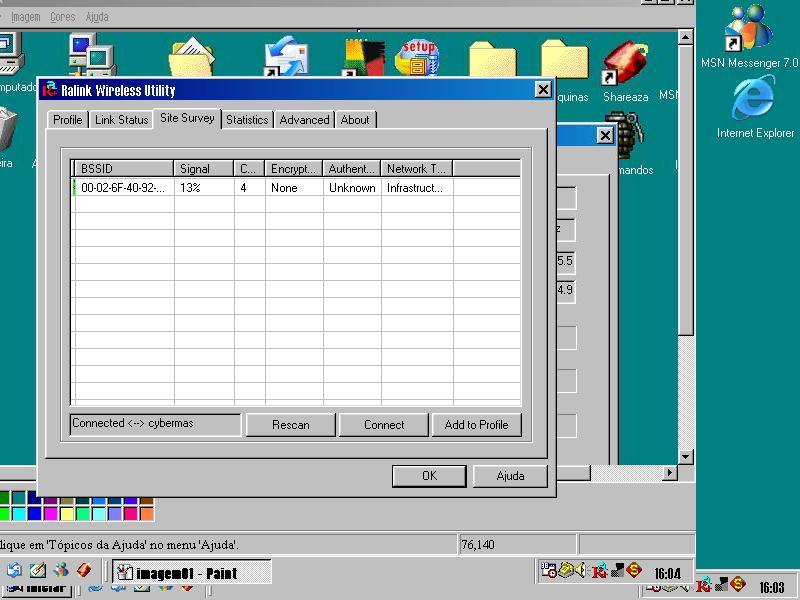Sort networks by the Signal column header
Image resolution: width=800 pixels, height=600 pixels.
click(204, 168)
